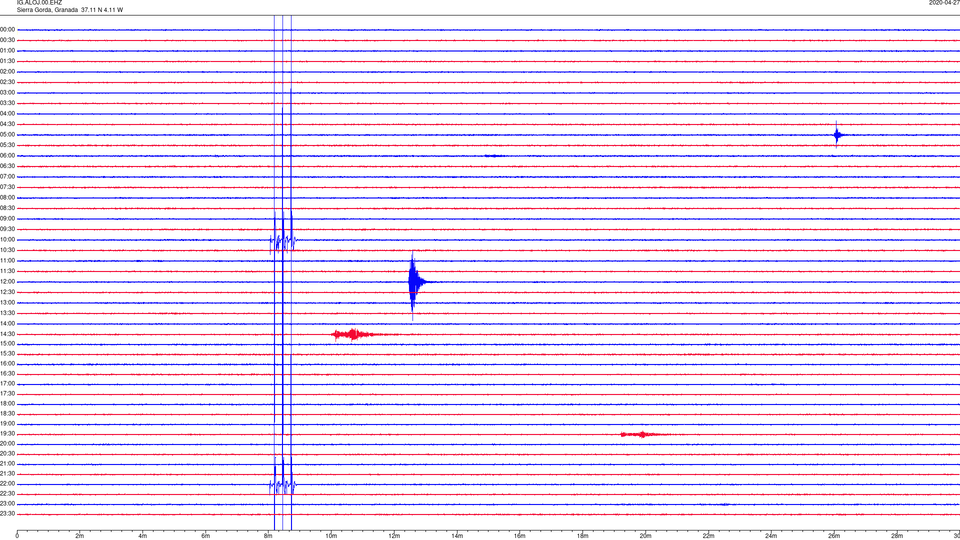The height and width of the screenshot is (540, 960).
Task: Click the 28m tick label on time axis
Action: click(897, 536)
